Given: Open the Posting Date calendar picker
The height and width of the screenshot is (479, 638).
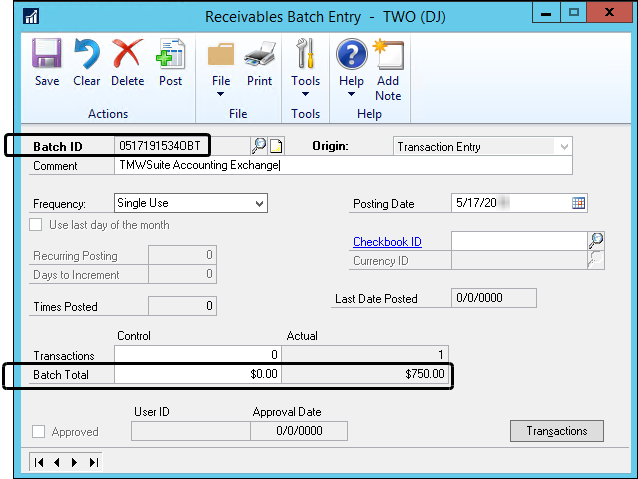Looking at the screenshot, I should coord(578,203).
